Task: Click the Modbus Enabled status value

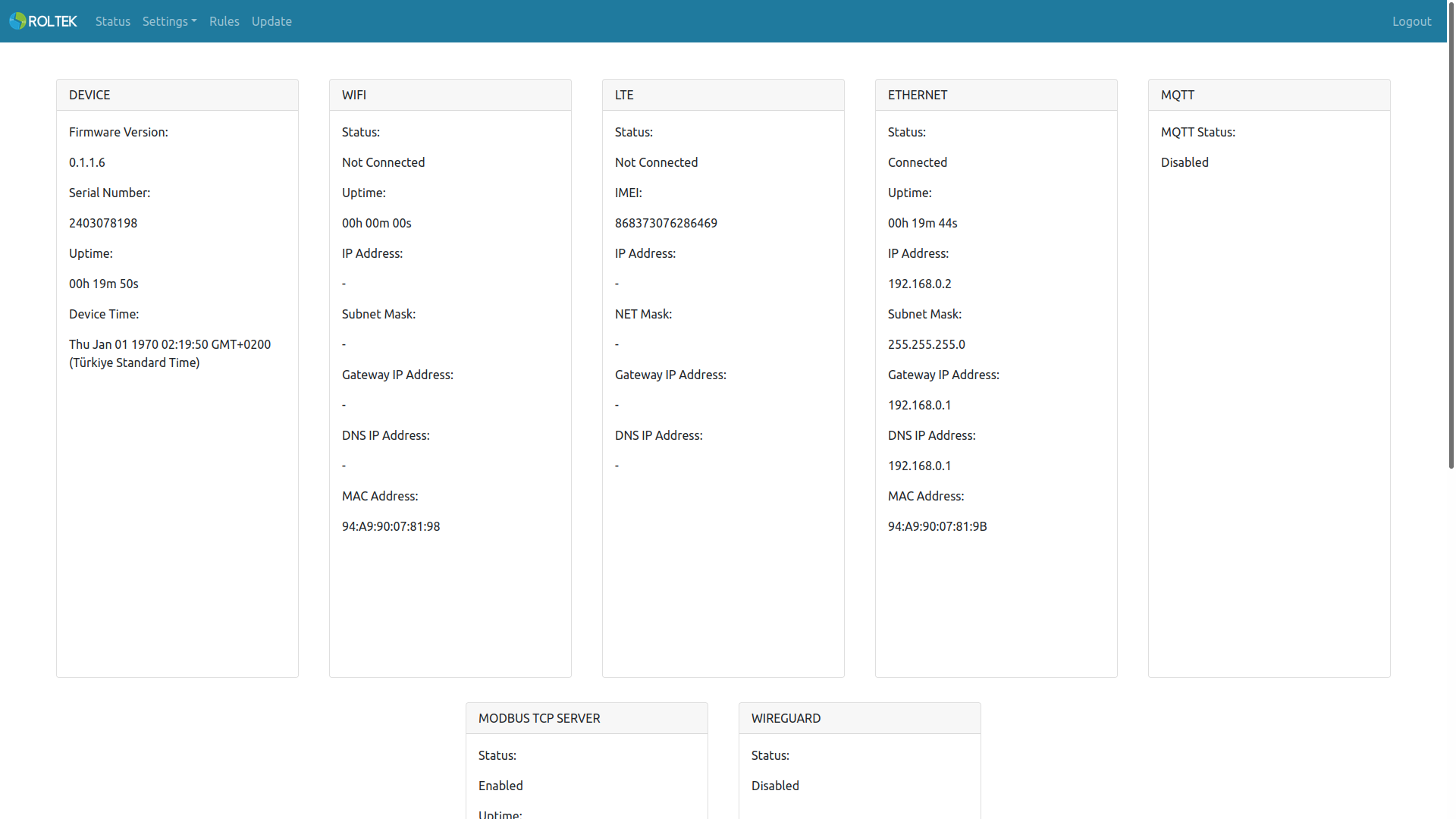Action: tap(500, 786)
